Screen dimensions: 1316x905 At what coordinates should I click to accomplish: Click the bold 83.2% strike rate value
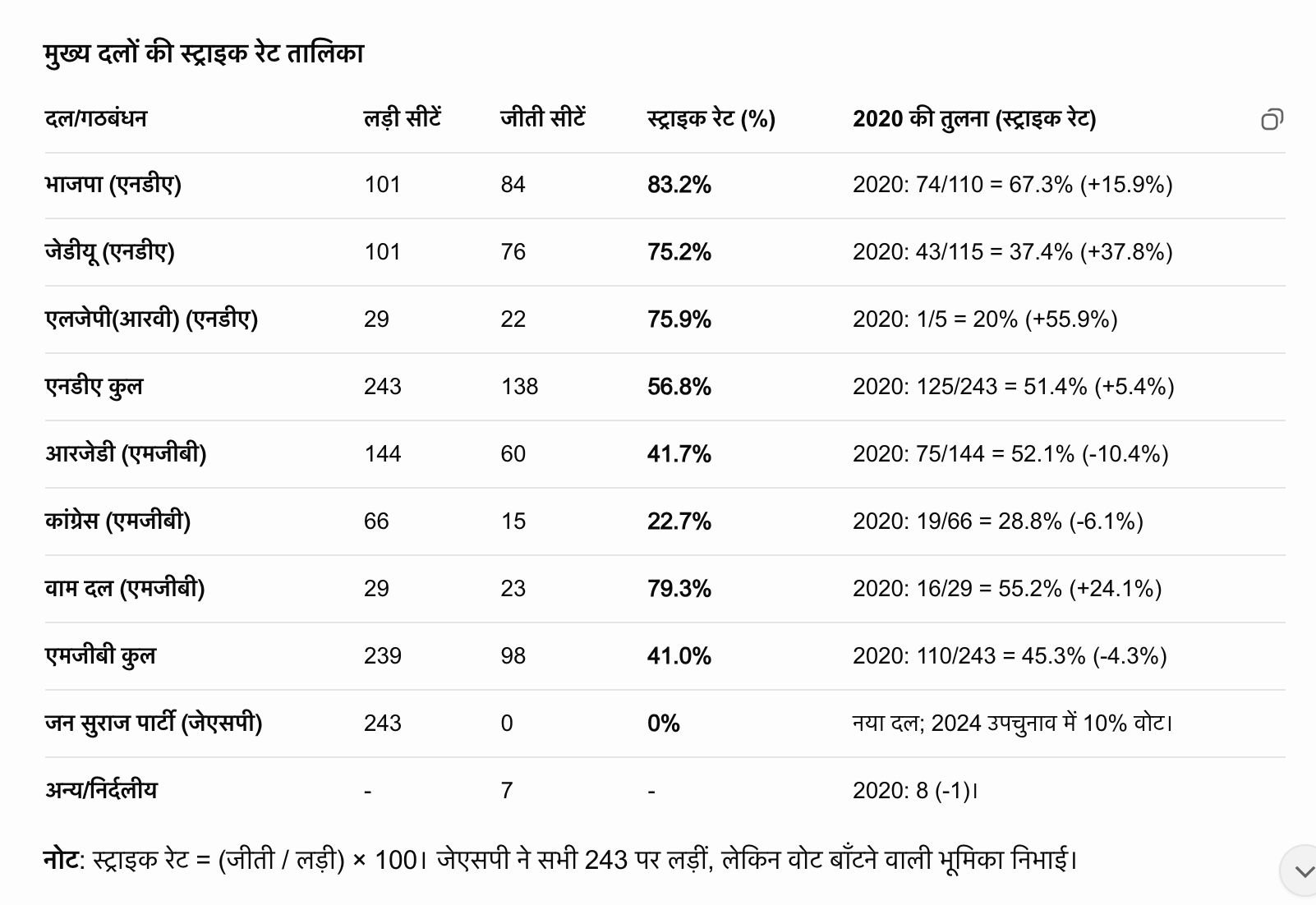point(679,185)
